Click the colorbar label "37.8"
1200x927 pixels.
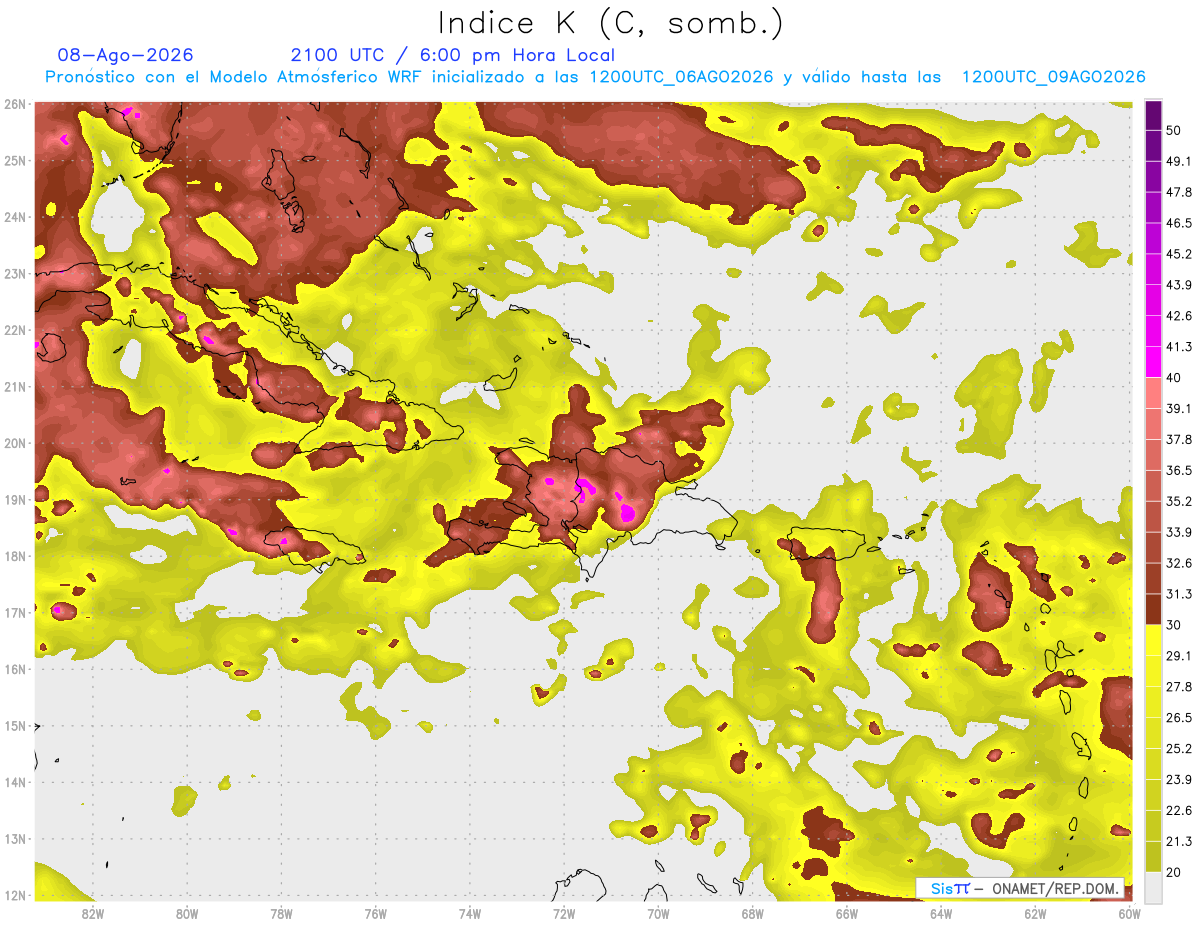tap(1178, 440)
